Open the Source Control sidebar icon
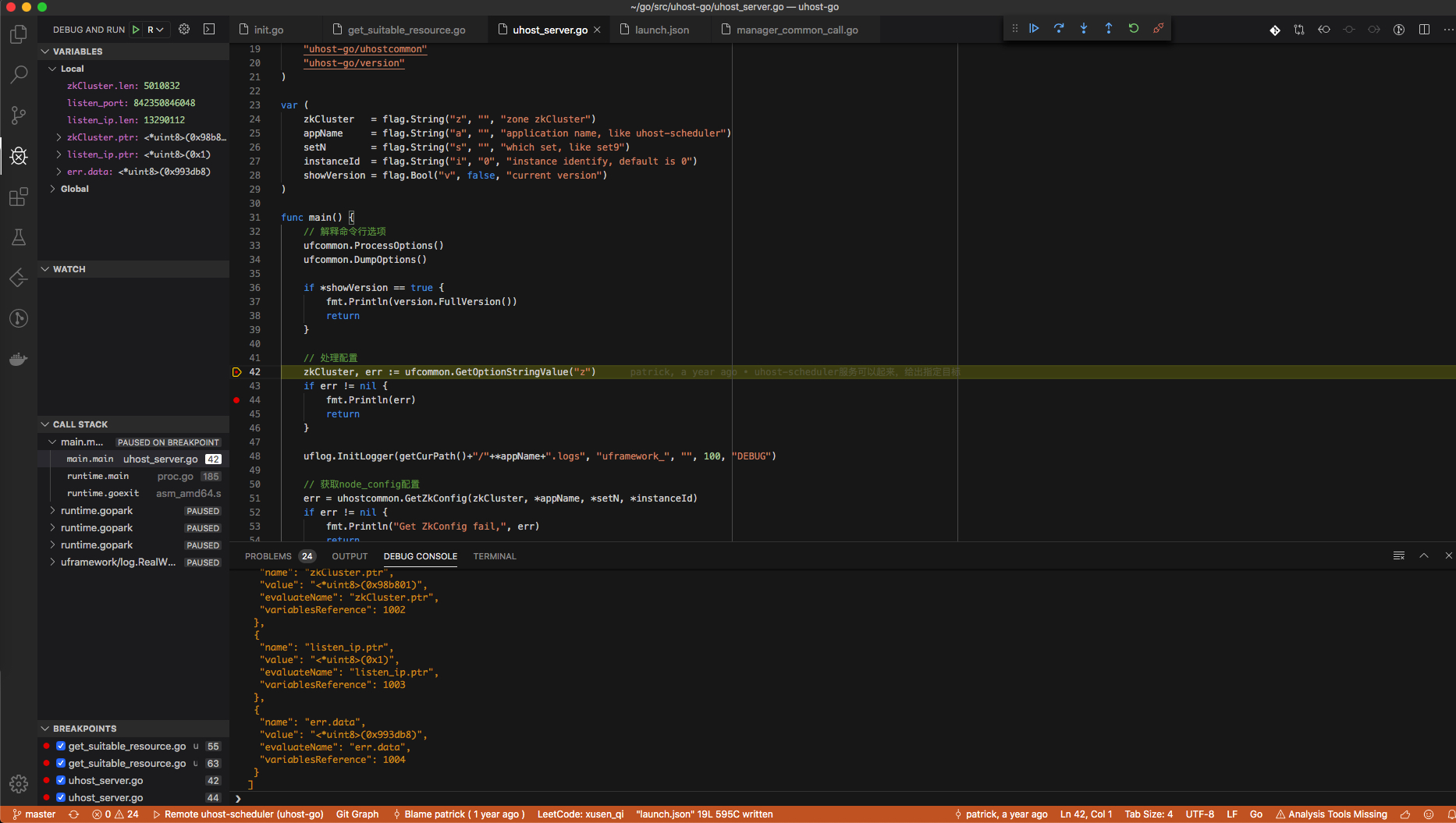1456x823 pixels. 18,115
